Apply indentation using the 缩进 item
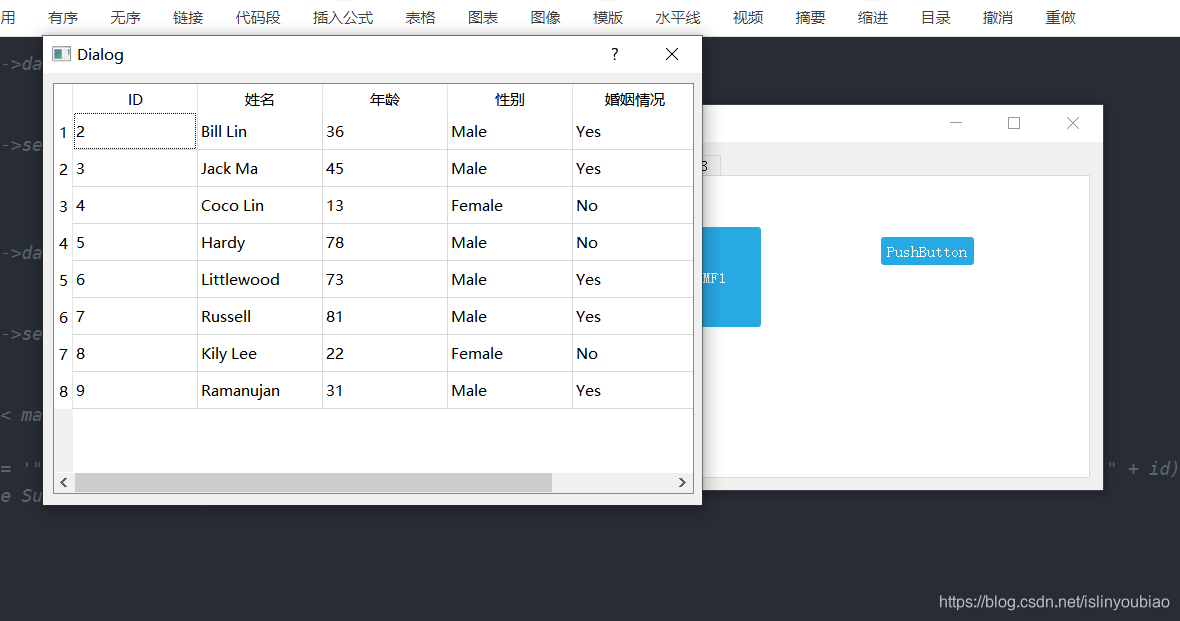This screenshot has width=1180, height=621. pos(873,17)
